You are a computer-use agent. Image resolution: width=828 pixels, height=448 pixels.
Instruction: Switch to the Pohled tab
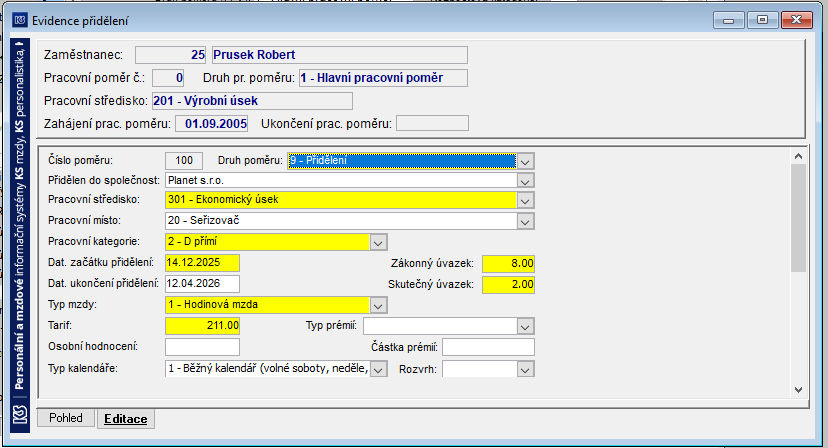[66, 418]
